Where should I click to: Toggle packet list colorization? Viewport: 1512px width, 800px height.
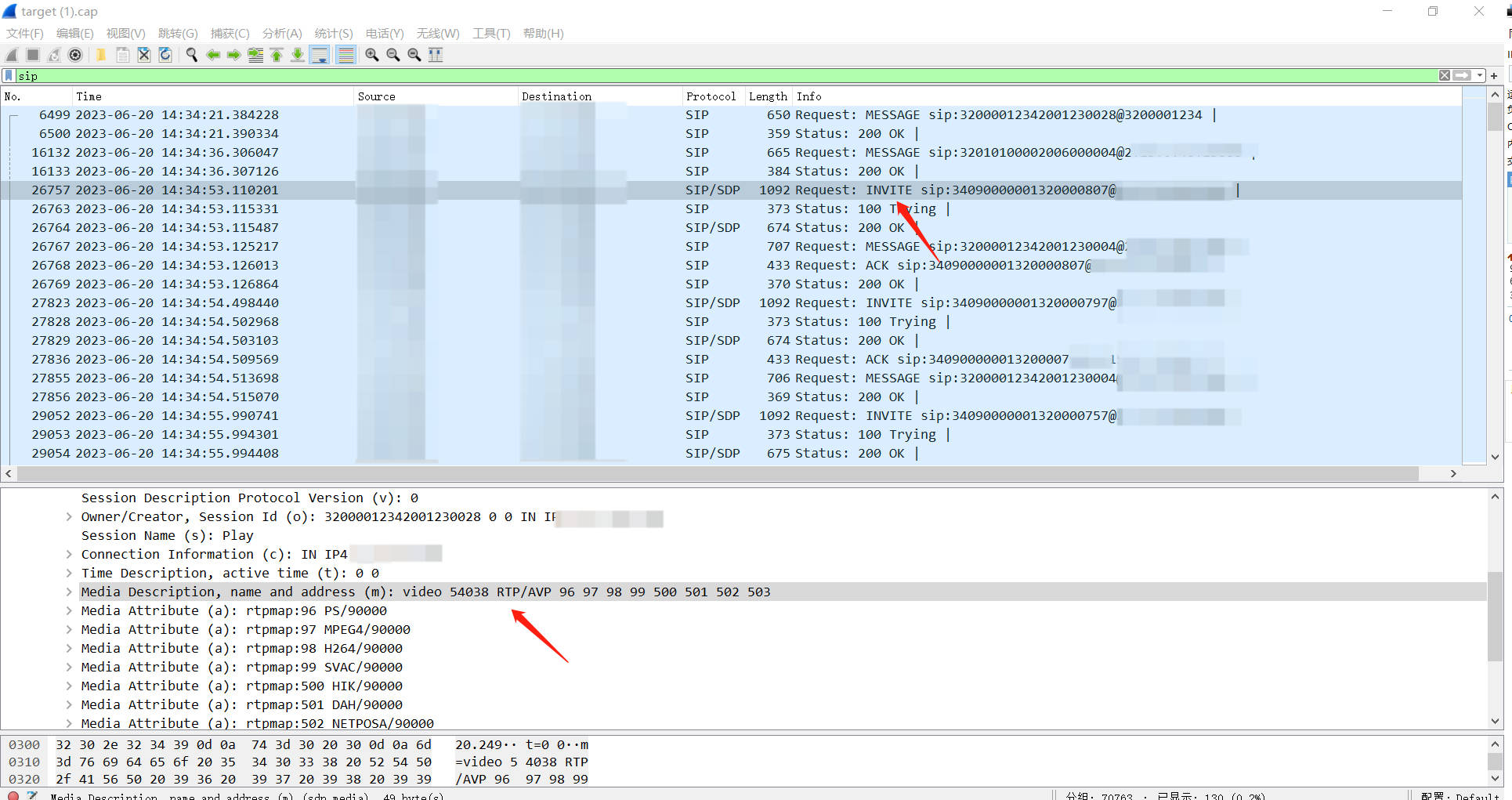pyautogui.click(x=345, y=55)
